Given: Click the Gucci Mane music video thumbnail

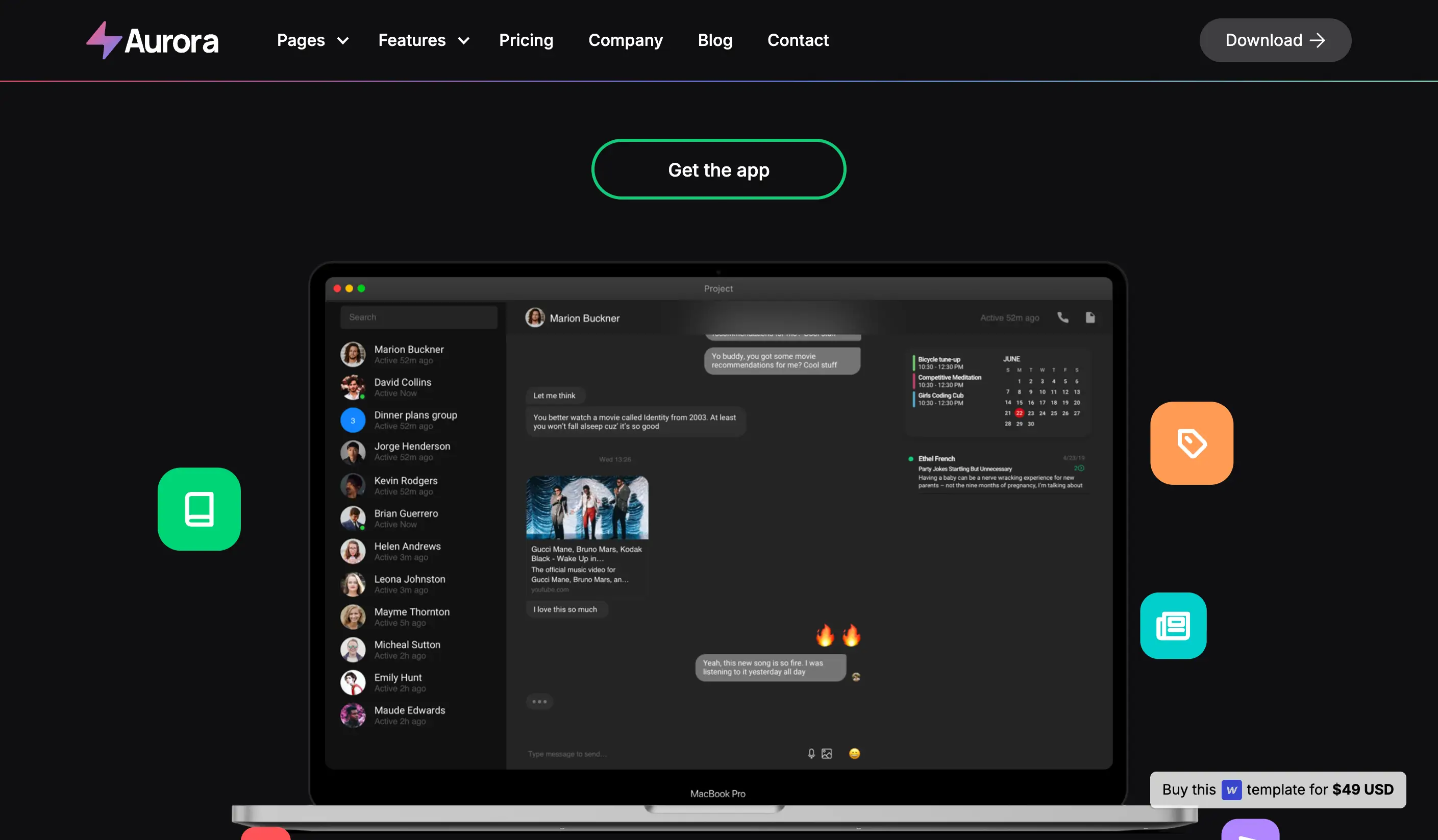Looking at the screenshot, I should tap(587, 507).
